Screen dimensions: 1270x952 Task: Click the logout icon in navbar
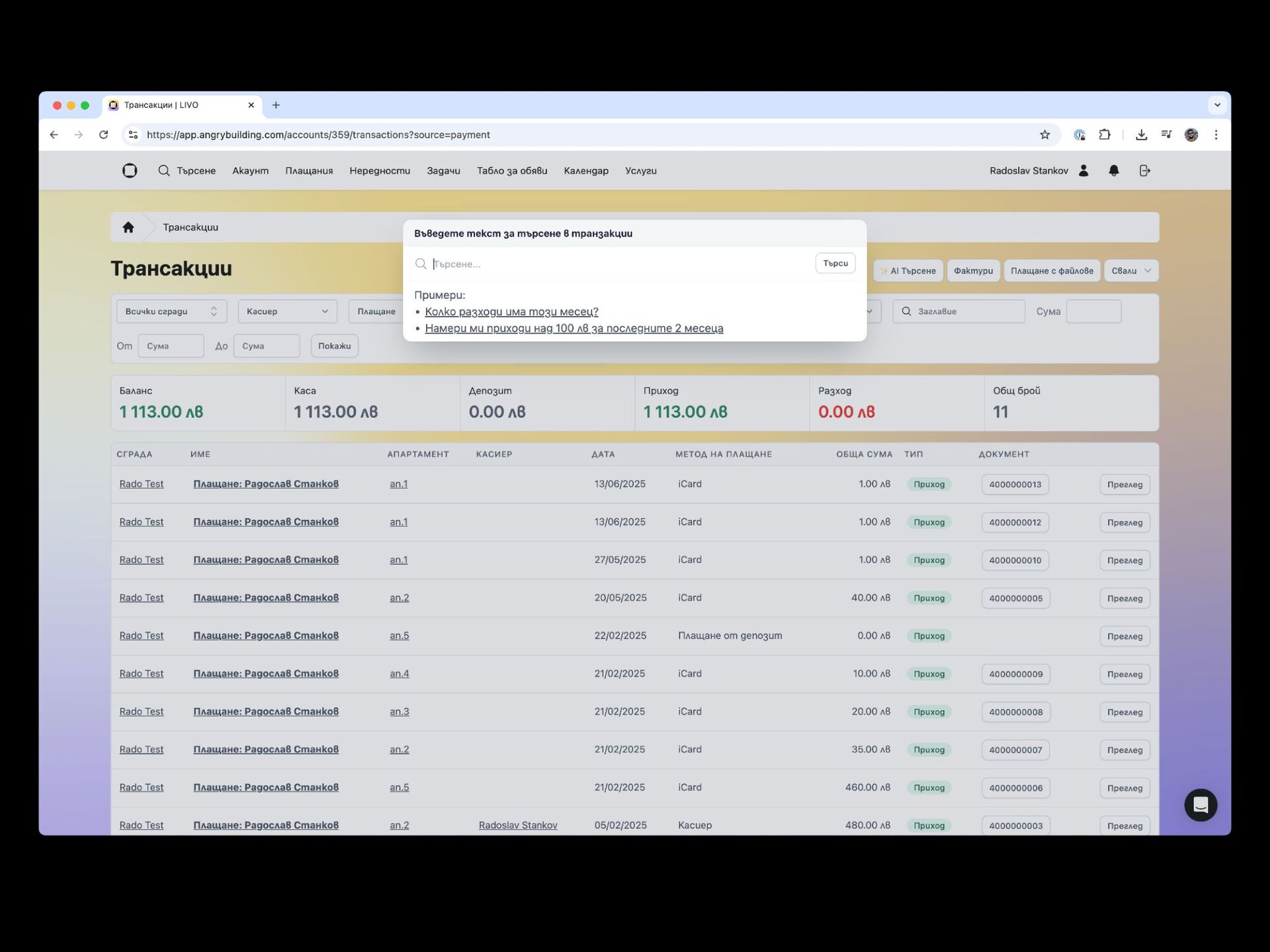click(x=1145, y=171)
